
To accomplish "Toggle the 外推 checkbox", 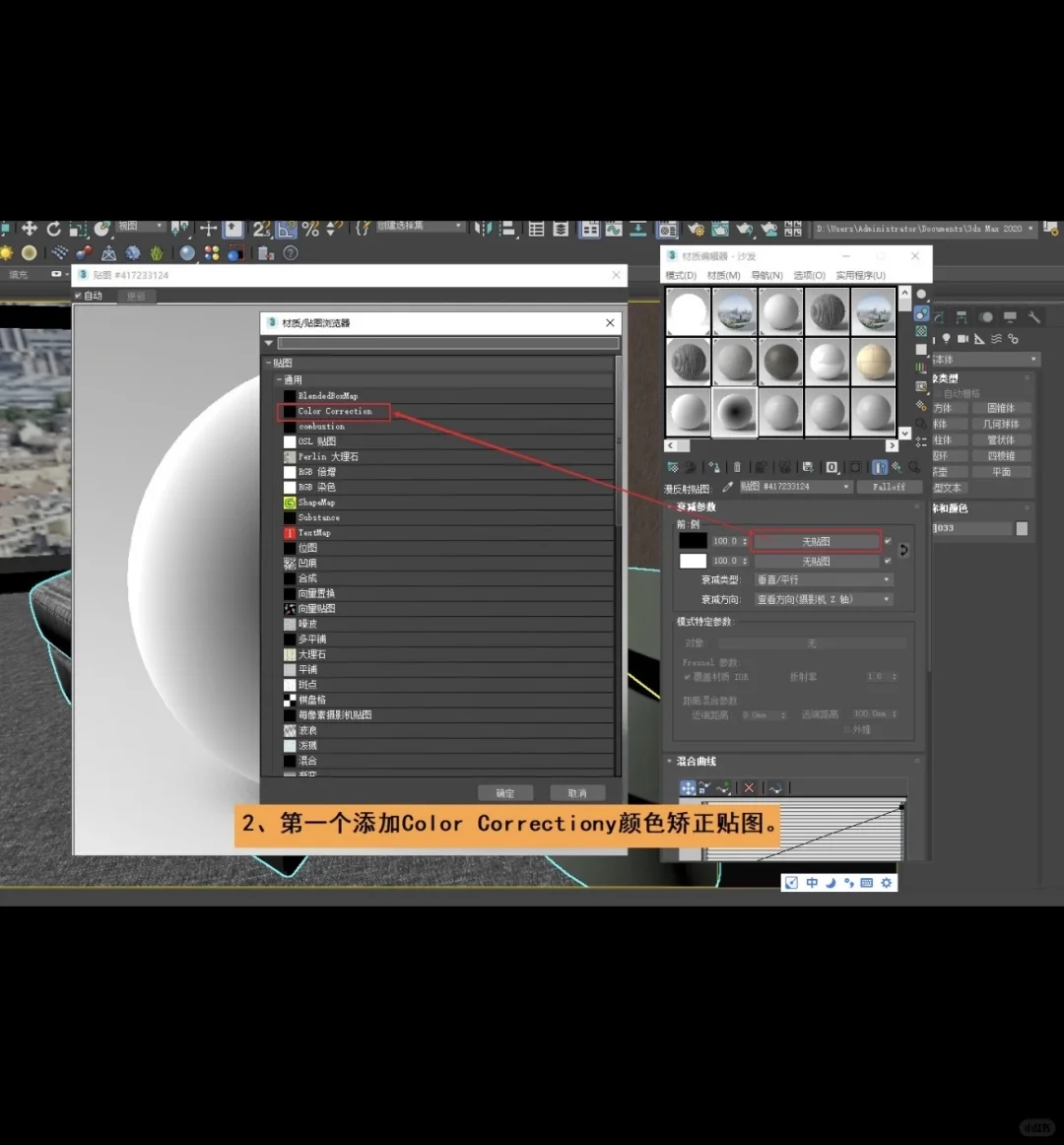I will [846, 729].
